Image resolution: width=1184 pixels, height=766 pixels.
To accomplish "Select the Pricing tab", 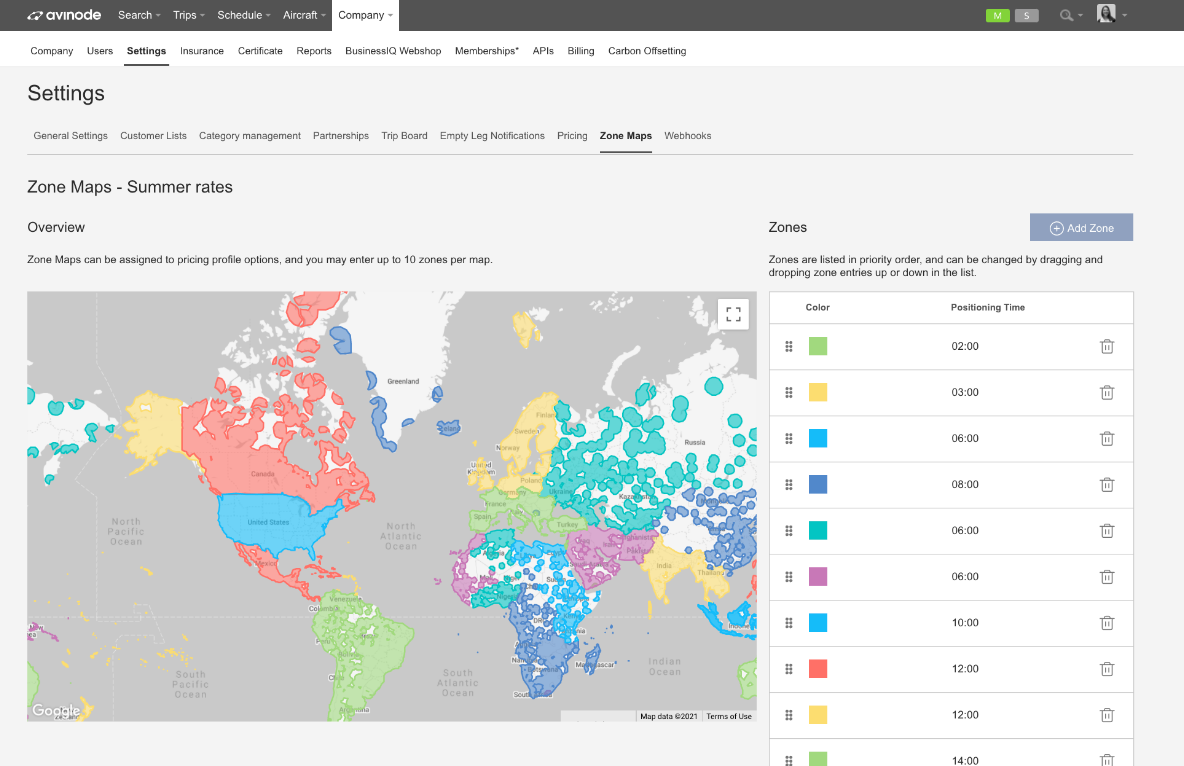I will click(x=572, y=136).
